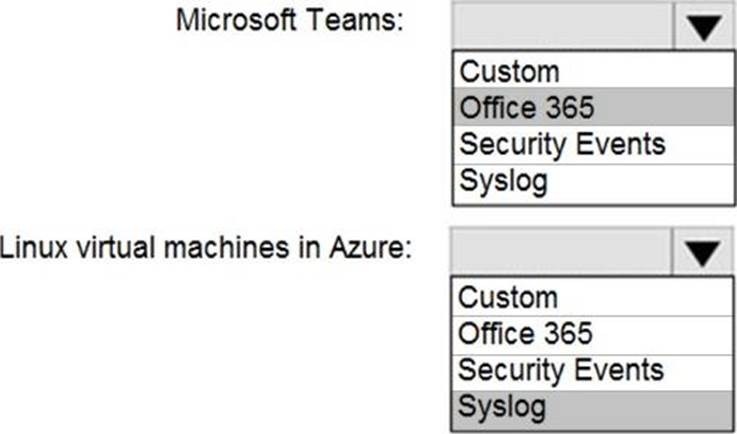Viewport: 737px width, 434px height.
Task: Collapse the Linux list via its black triangle
Action: pos(702,252)
